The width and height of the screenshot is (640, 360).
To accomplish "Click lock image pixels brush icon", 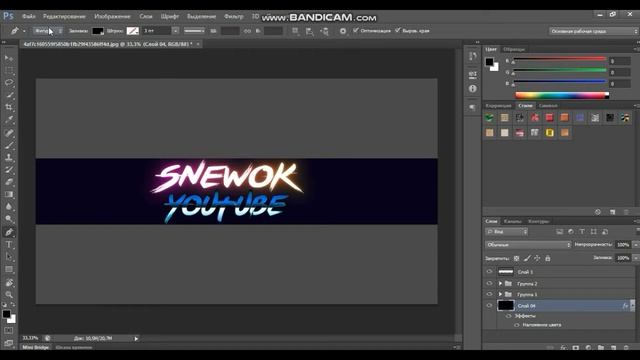I will coord(527,258).
